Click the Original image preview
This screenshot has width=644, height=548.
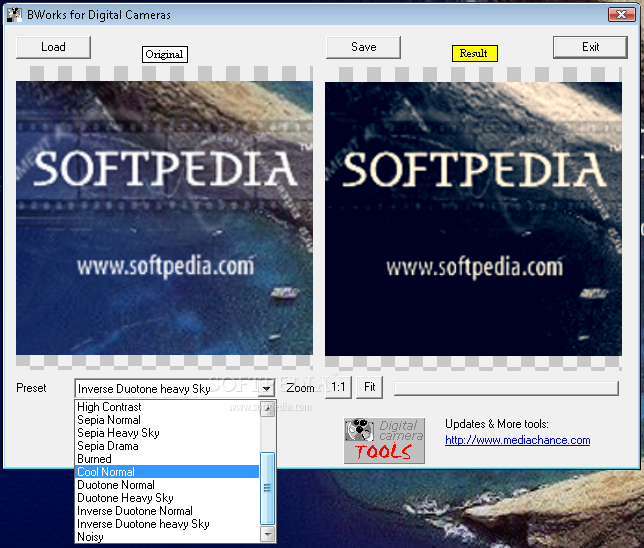pos(164,218)
